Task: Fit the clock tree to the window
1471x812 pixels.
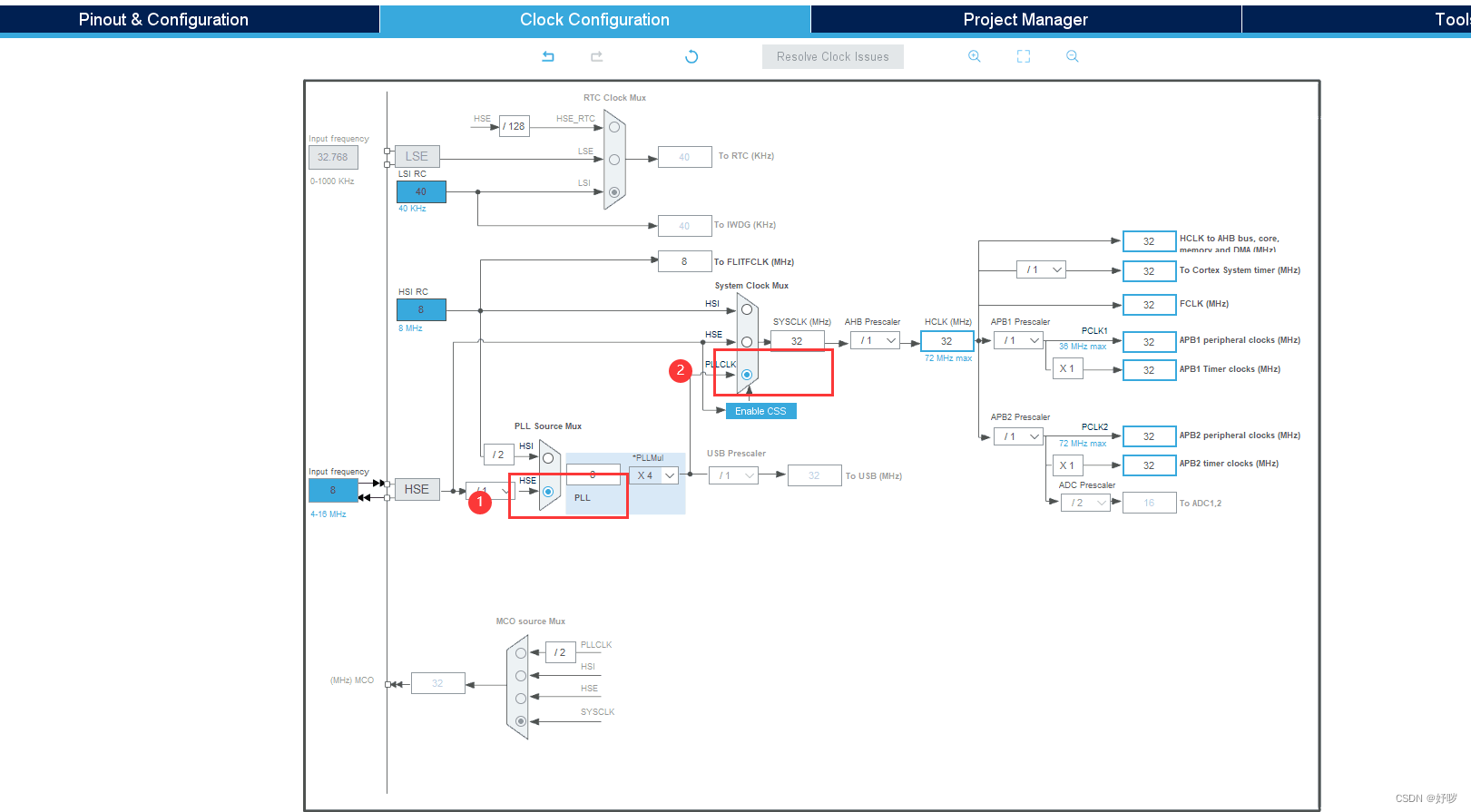Action: [x=1024, y=56]
